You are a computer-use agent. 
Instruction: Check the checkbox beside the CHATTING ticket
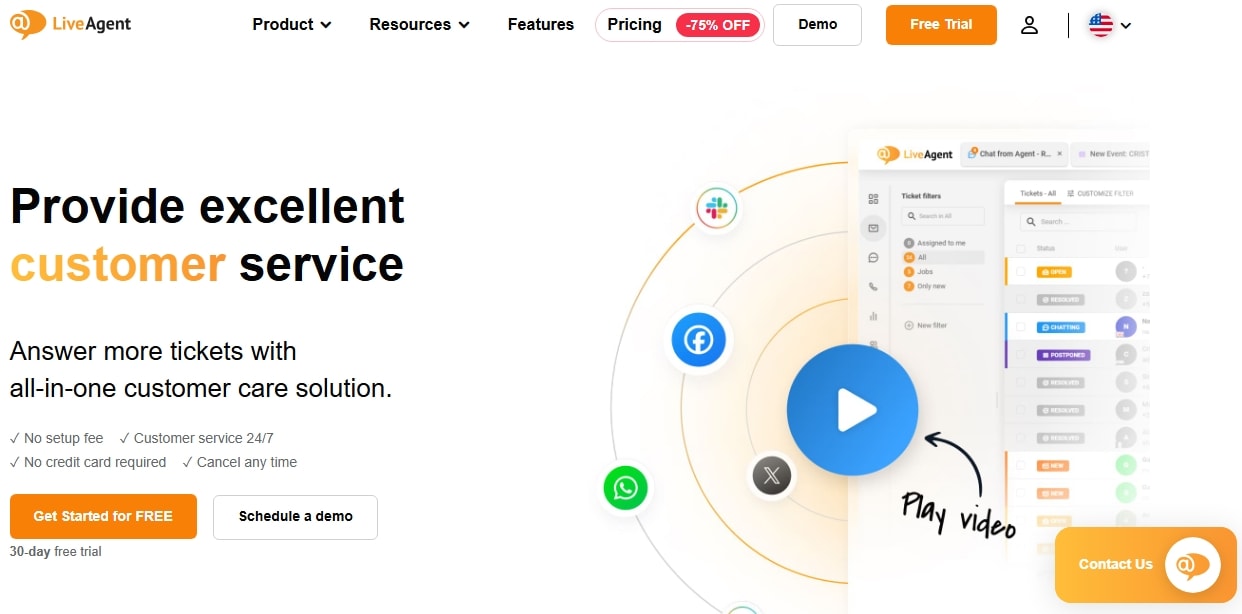1021,327
